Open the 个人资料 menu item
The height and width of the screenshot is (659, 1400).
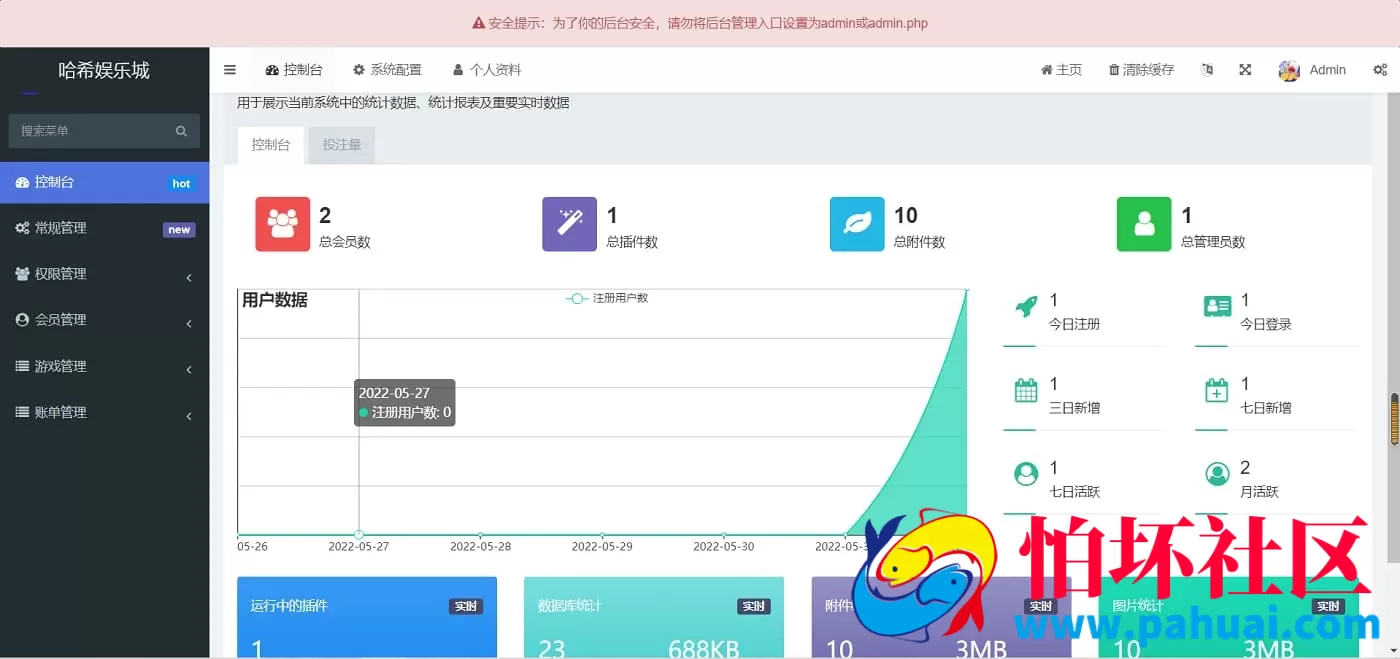(x=486, y=69)
